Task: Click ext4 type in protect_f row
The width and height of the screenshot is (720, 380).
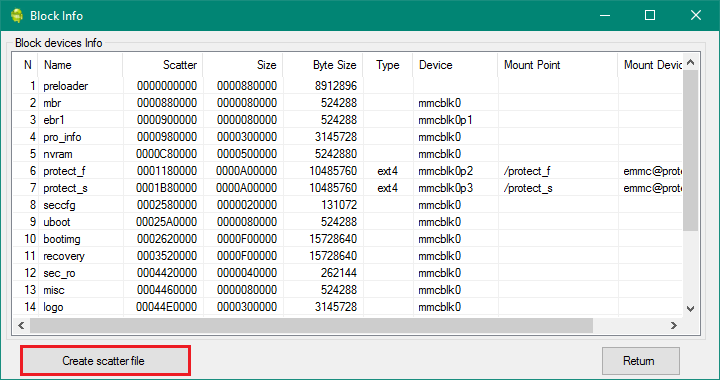Action: (x=388, y=171)
